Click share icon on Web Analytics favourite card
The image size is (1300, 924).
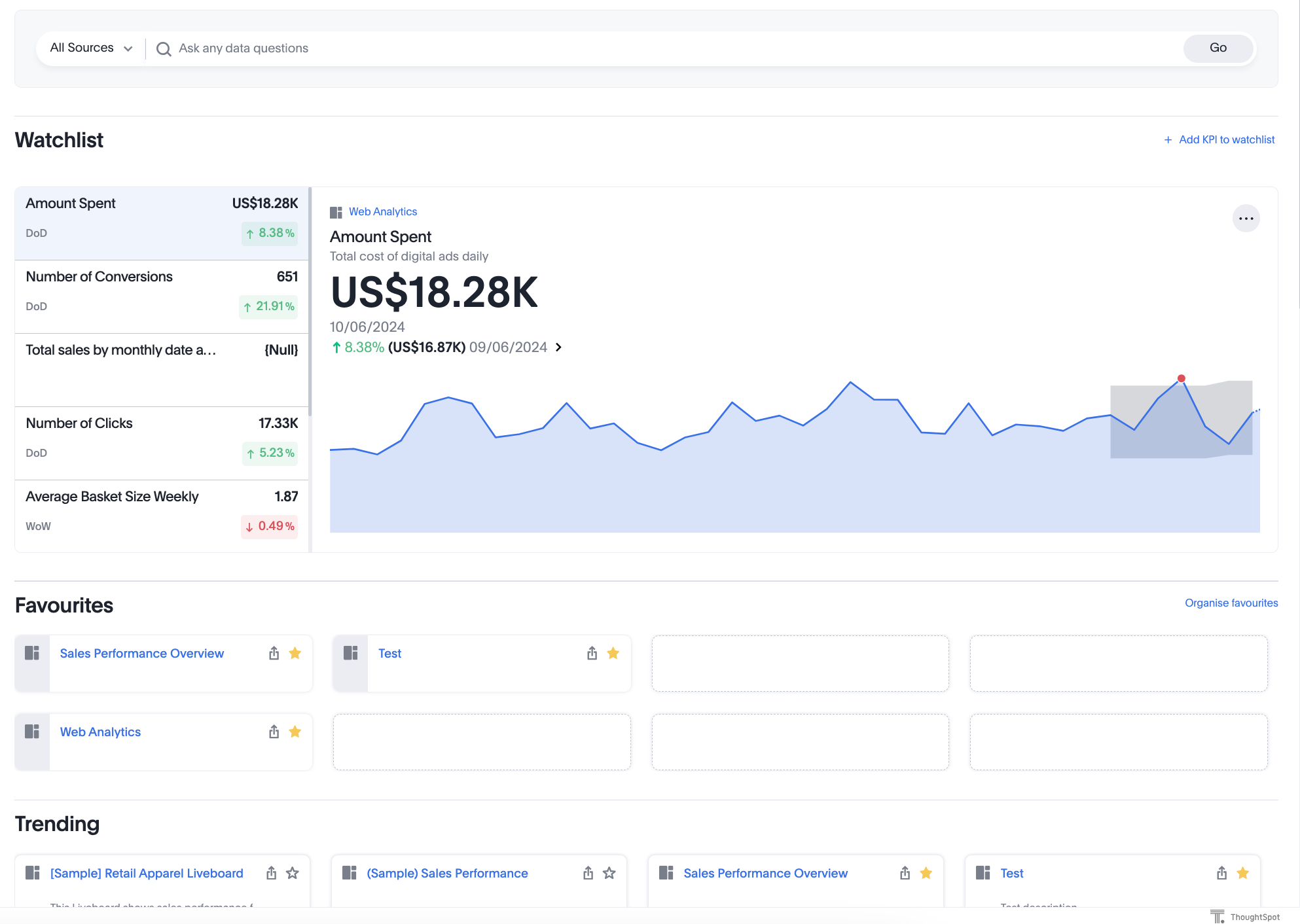pos(274,732)
